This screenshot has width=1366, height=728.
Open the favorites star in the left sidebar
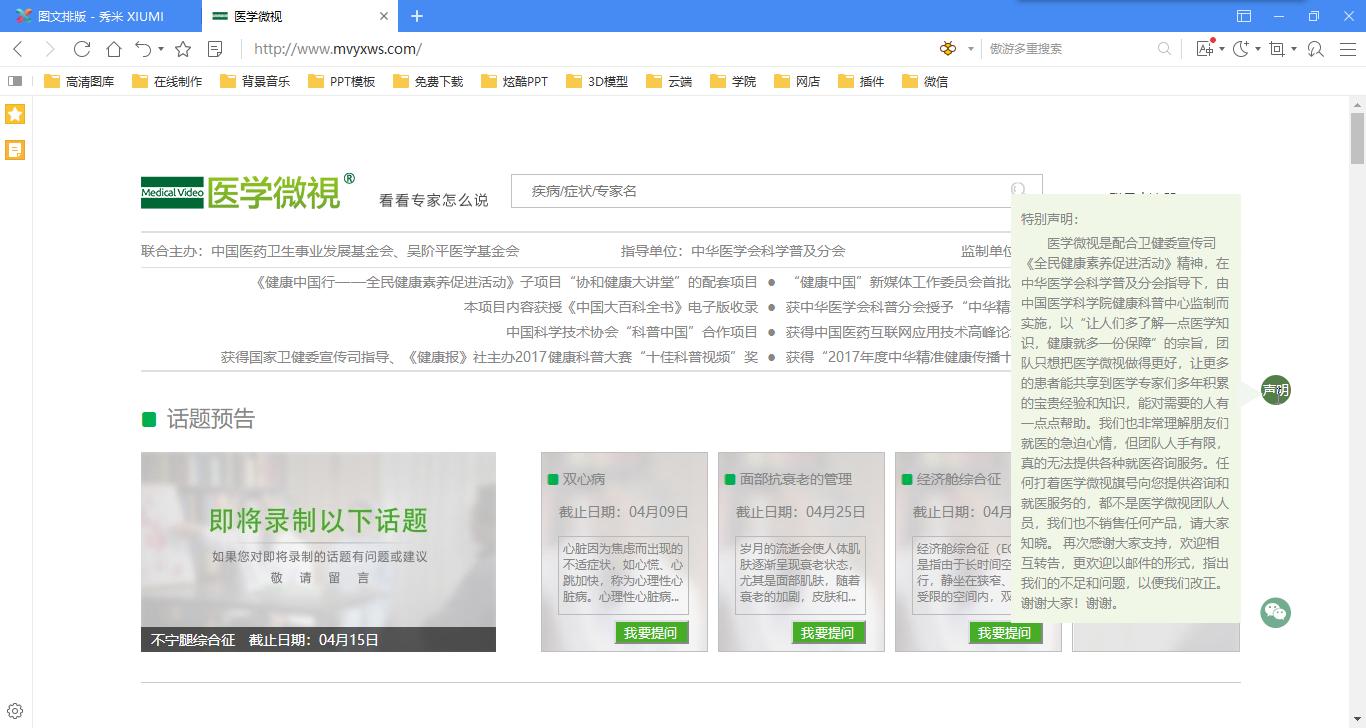(x=14, y=114)
